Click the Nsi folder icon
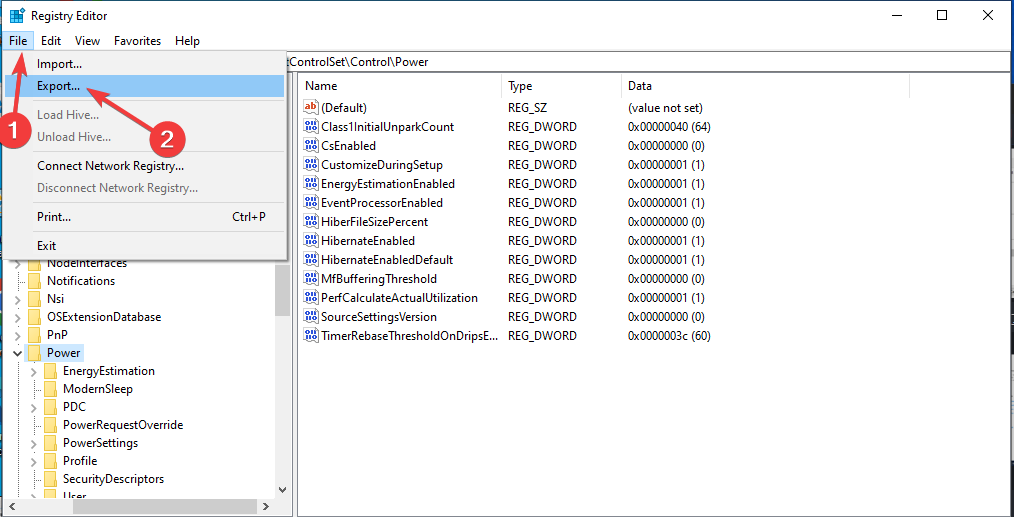This screenshot has width=1014, height=517. pyautogui.click(x=35, y=299)
